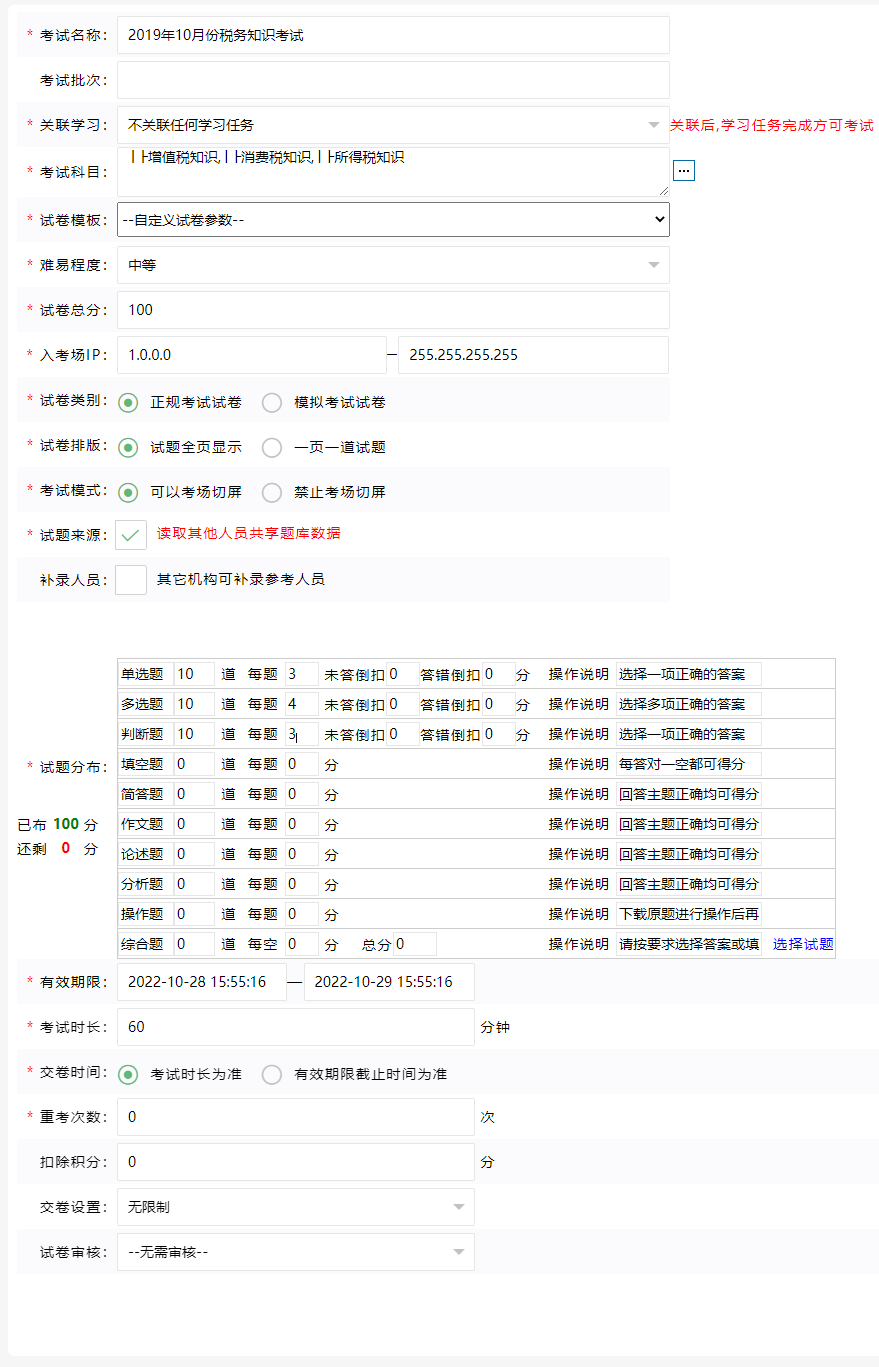
Task: Click the 考试科目 text area
Action: click(393, 172)
